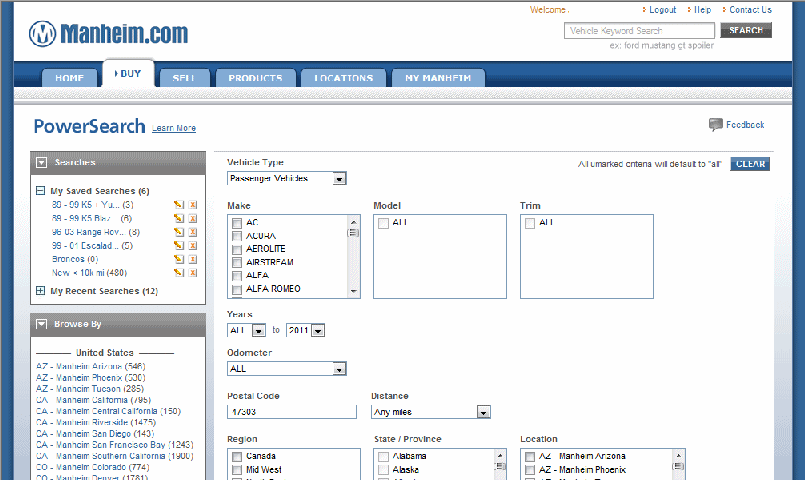The height and width of the screenshot is (480, 805).
Task: Check the Canada region checkbox
Action: pyautogui.click(x=237, y=457)
